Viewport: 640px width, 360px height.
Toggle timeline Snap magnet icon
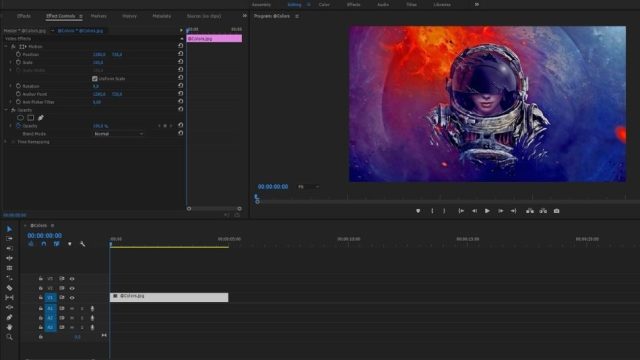44,244
